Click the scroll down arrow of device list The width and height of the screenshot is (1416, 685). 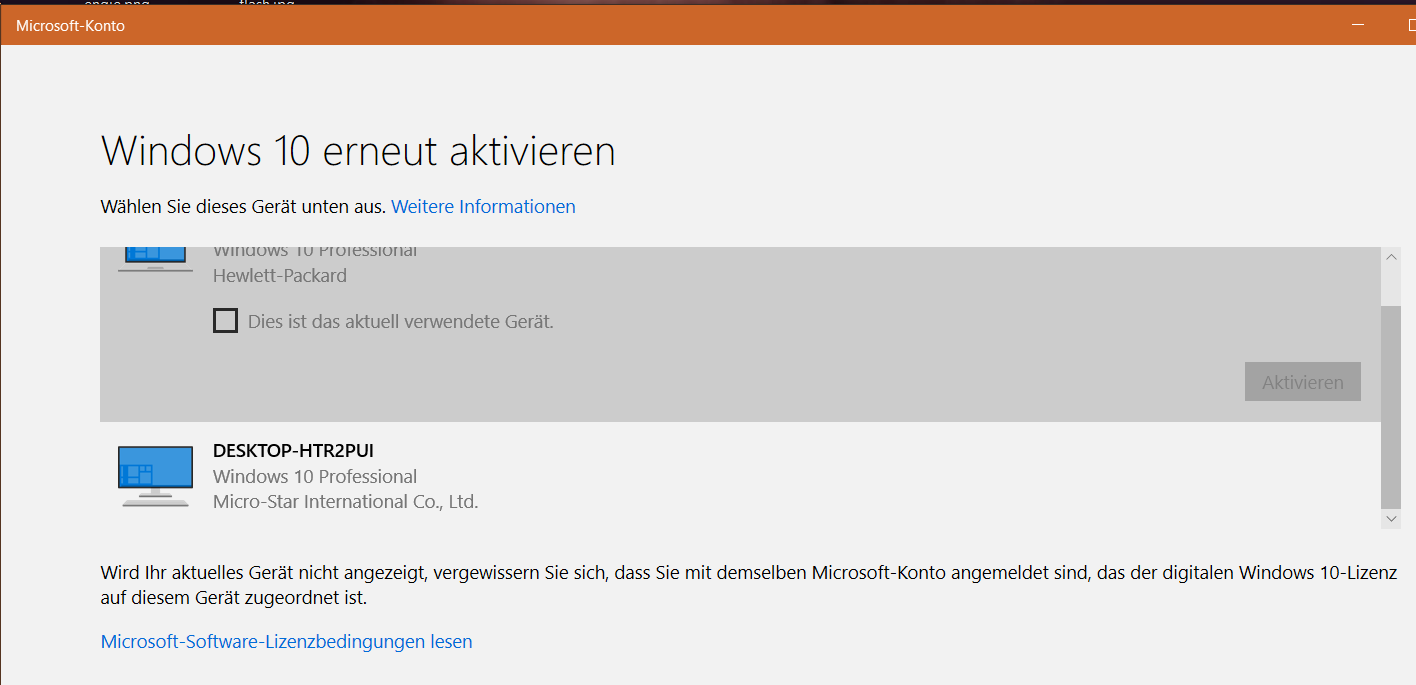(1391, 518)
